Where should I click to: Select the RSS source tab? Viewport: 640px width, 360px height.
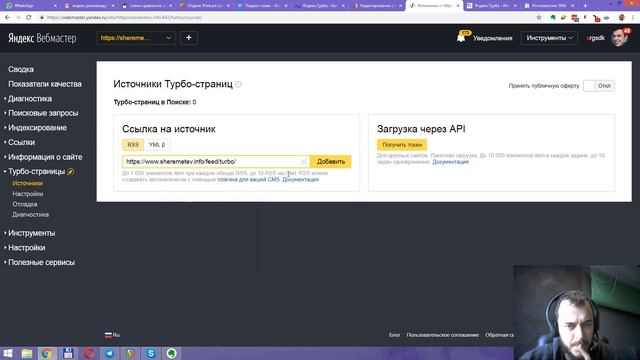pyautogui.click(x=133, y=145)
